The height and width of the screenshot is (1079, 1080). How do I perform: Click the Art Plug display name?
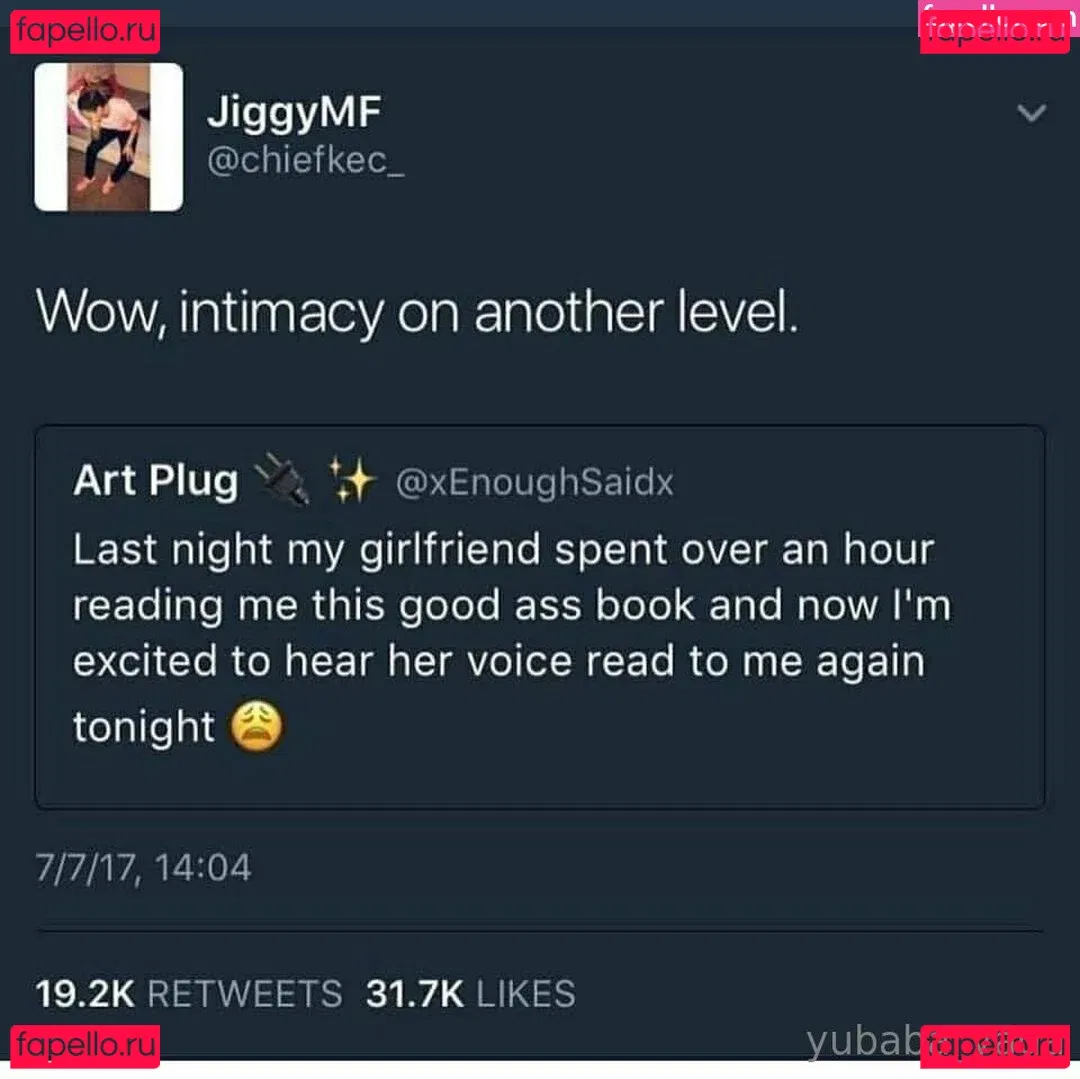[156, 480]
